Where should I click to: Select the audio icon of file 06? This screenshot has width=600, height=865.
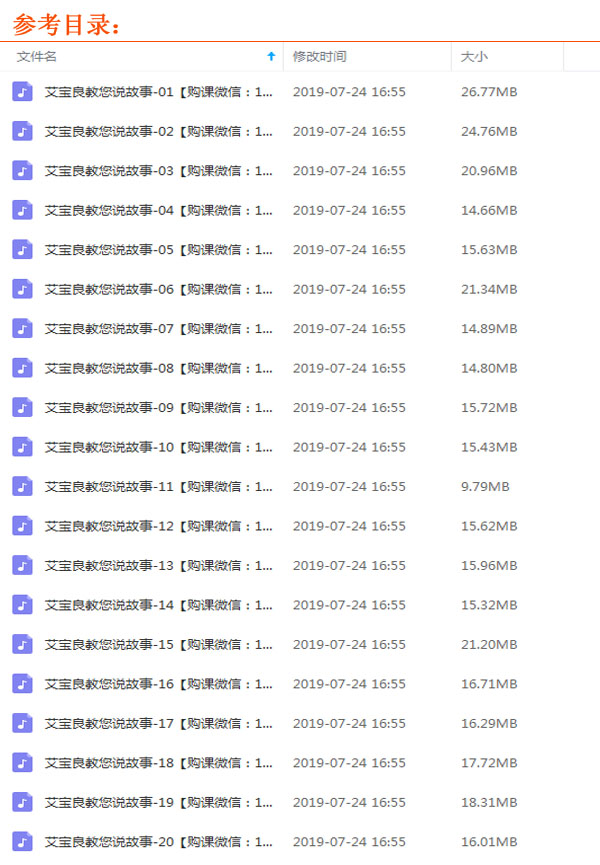[22, 289]
